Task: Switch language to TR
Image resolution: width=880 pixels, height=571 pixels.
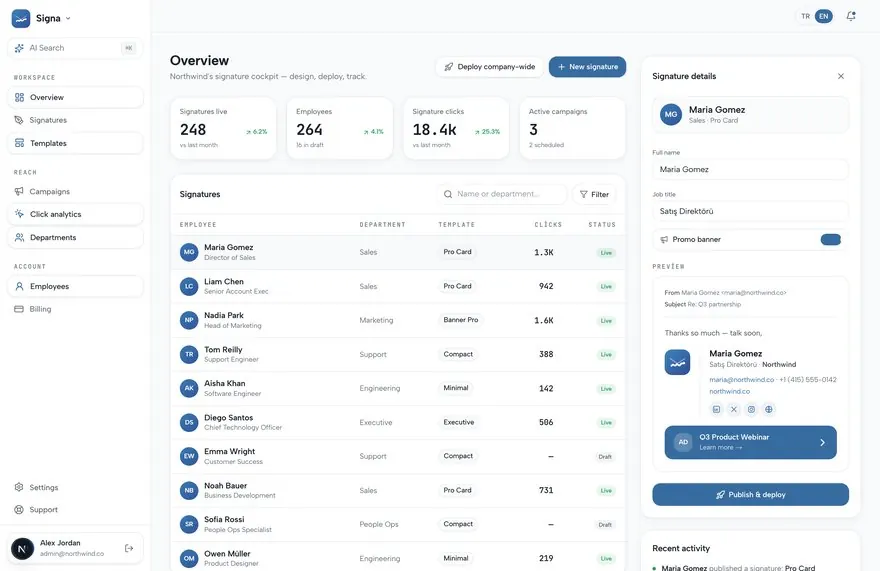Action: 805,16
